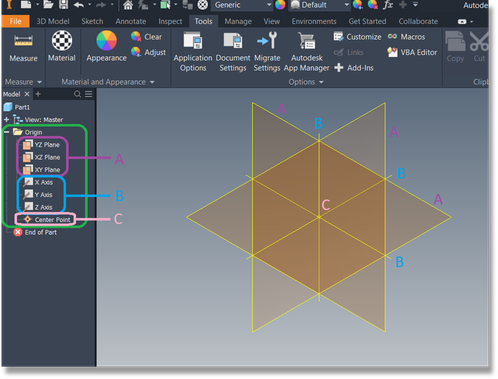Expand the View: Master node
Image resolution: width=498 pixels, height=379 pixels.
[6, 119]
